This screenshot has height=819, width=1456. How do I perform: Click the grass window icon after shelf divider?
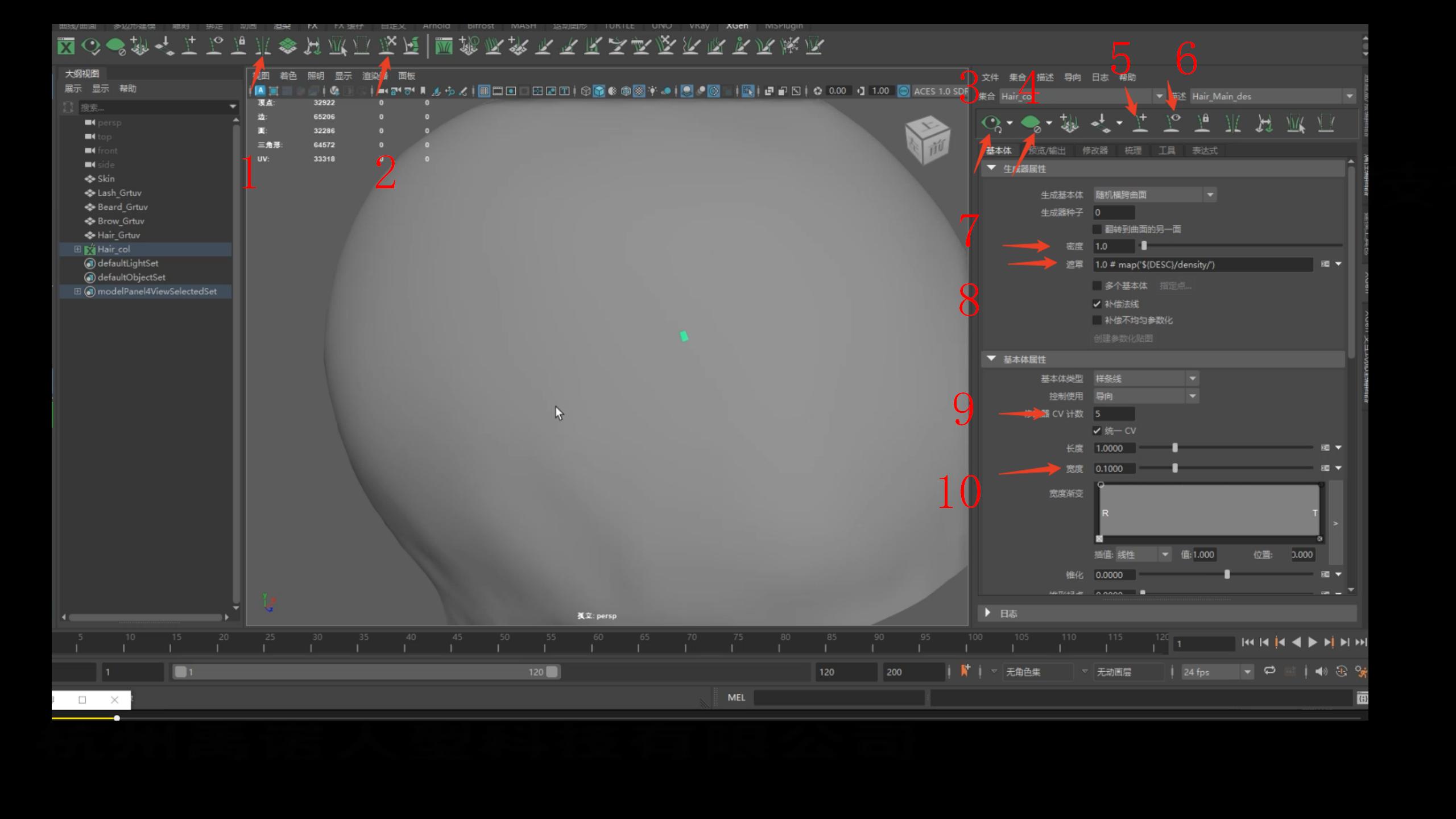point(444,46)
